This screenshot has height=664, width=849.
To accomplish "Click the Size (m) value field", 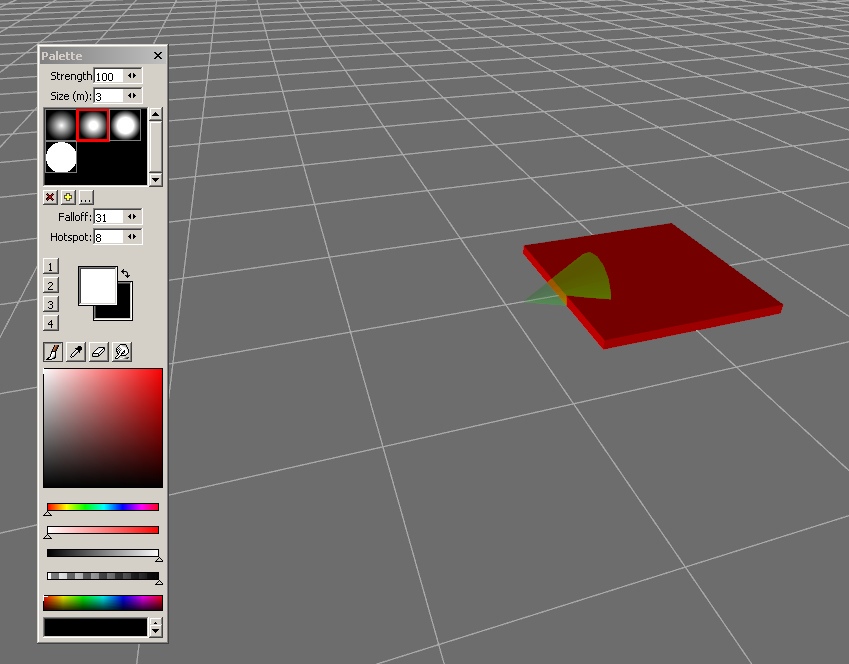I will pyautogui.click(x=108, y=96).
